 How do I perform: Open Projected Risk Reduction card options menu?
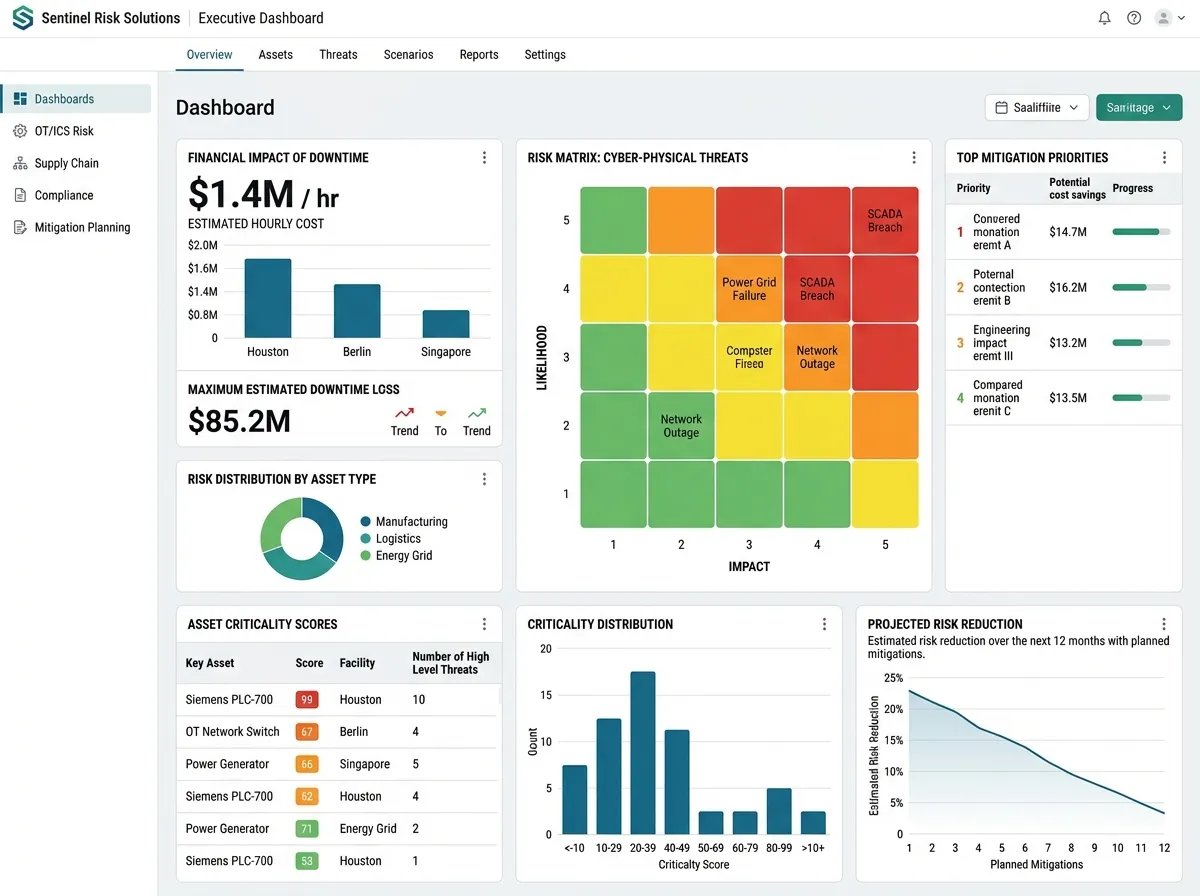[1164, 624]
